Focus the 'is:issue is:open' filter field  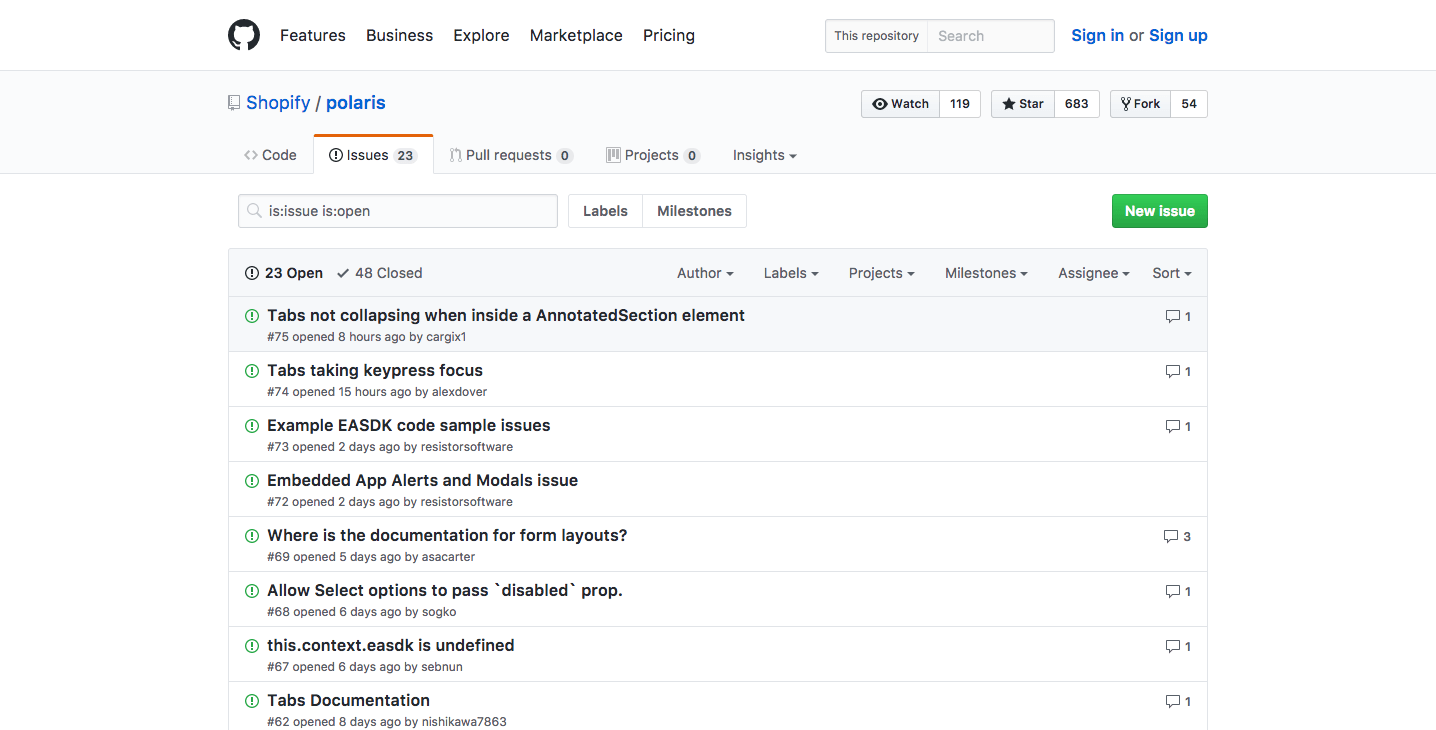point(398,211)
